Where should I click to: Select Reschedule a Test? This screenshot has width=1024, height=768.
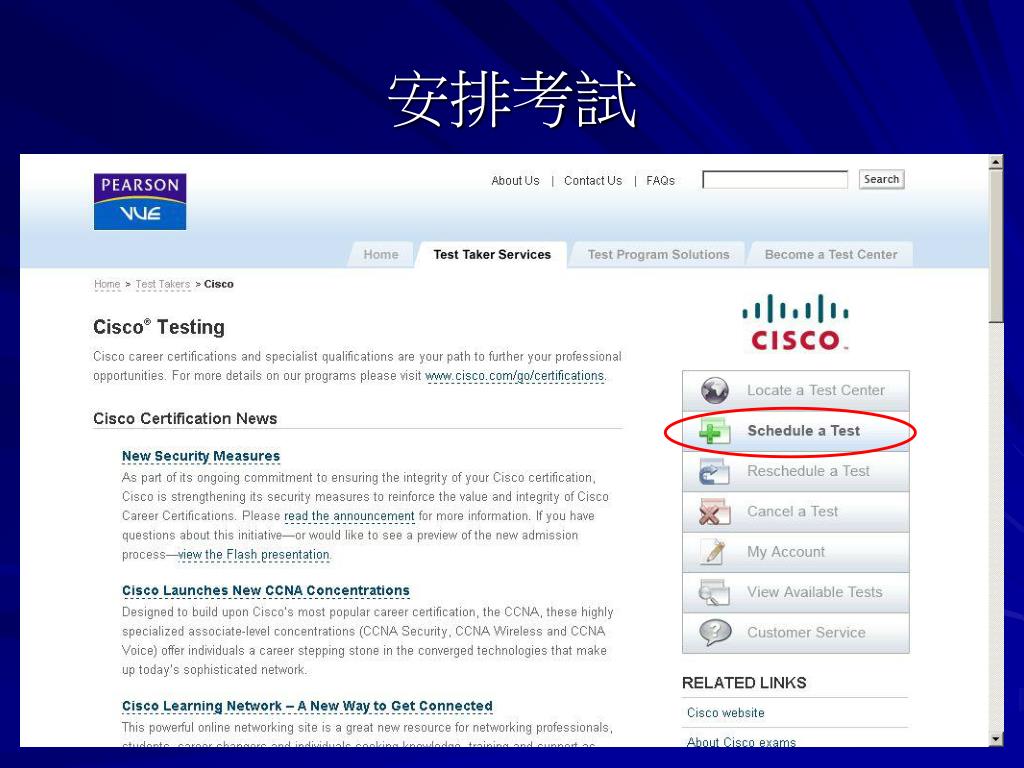click(x=795, y=472)
